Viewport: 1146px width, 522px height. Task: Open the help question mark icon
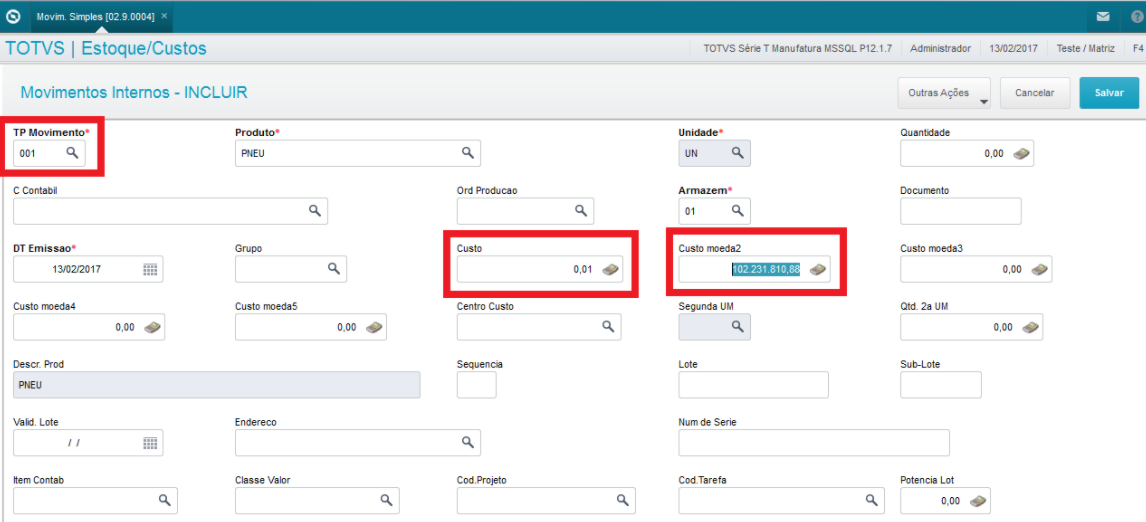1136,16
